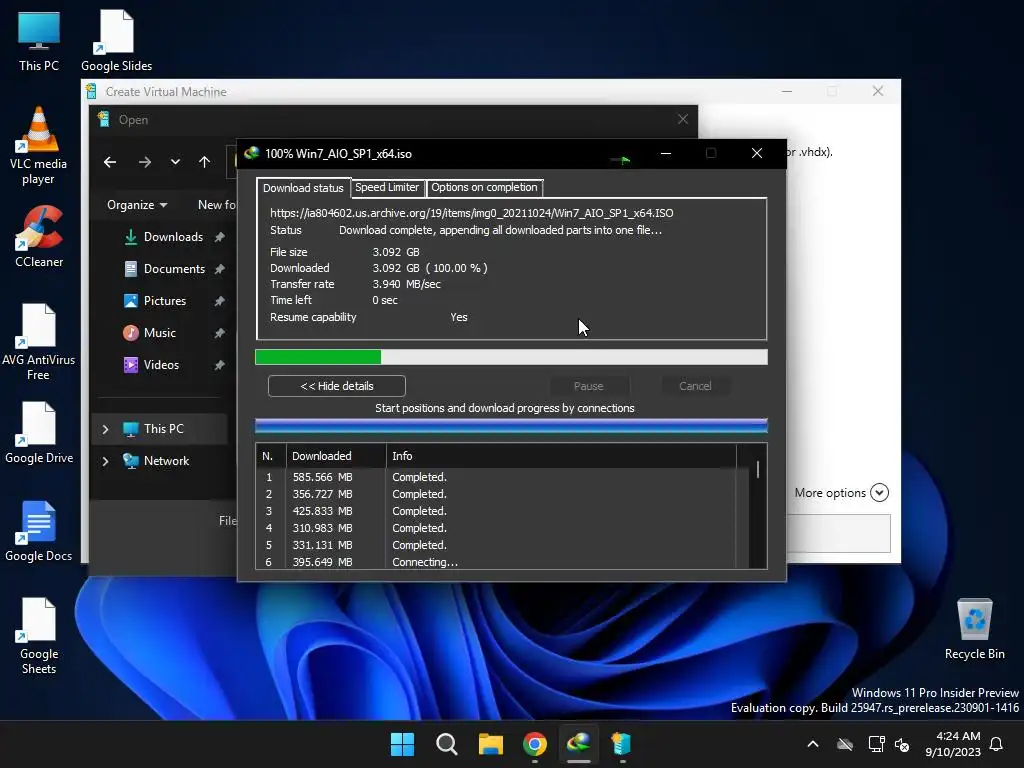Image resolution: width=1024 pixels, height=768 pixels.
Task: Select This PC in the Open dialog tree
Action: pos(163,429)
